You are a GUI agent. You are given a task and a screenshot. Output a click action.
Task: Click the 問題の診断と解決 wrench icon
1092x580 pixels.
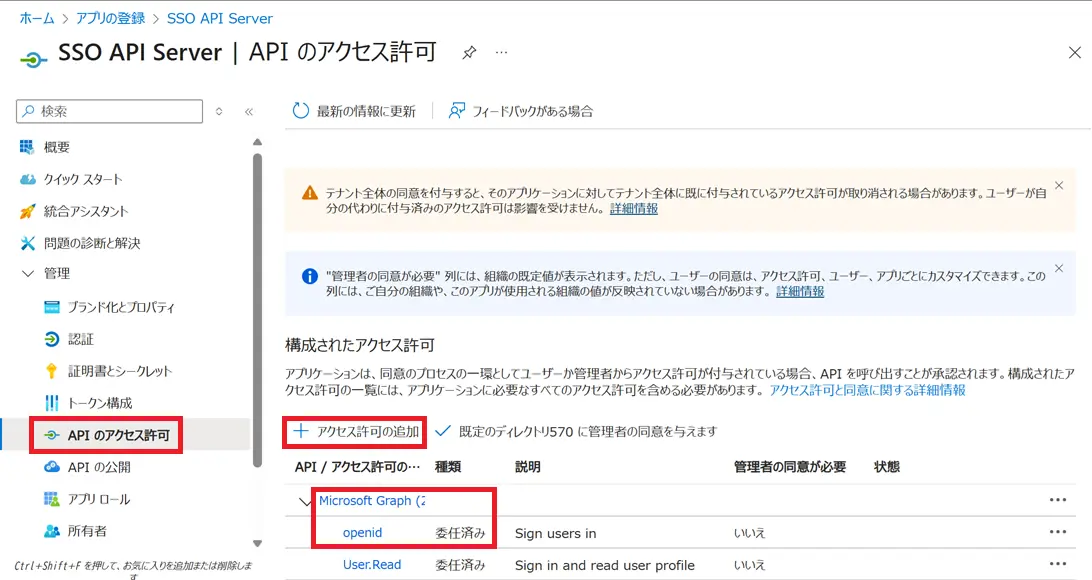pos(27,243)
